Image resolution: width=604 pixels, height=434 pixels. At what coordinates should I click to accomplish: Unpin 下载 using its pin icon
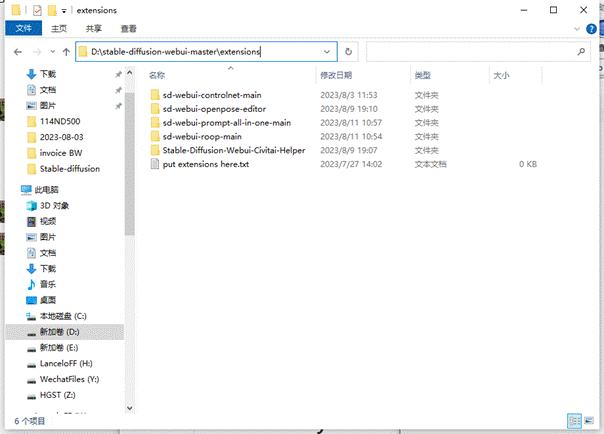coord(118,74)
